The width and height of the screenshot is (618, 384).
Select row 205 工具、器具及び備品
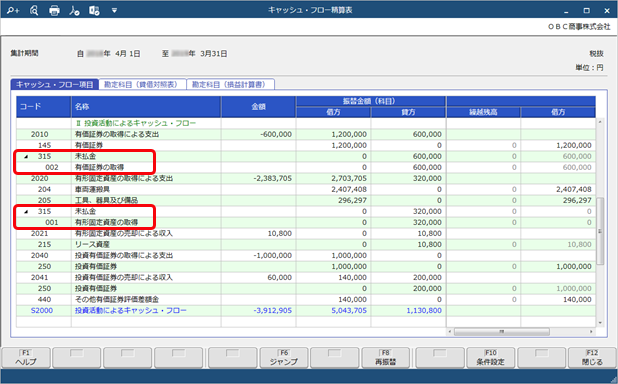click(306, 201)
